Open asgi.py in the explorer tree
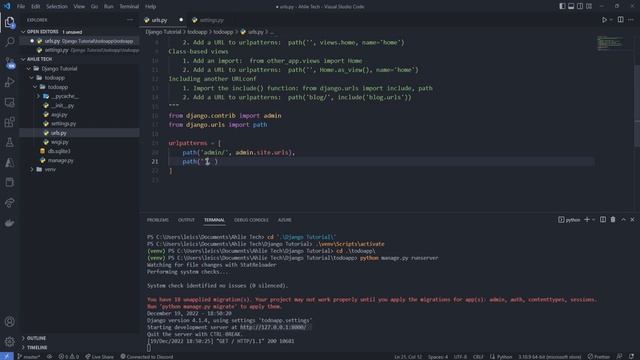 click(x=59, y=115)
